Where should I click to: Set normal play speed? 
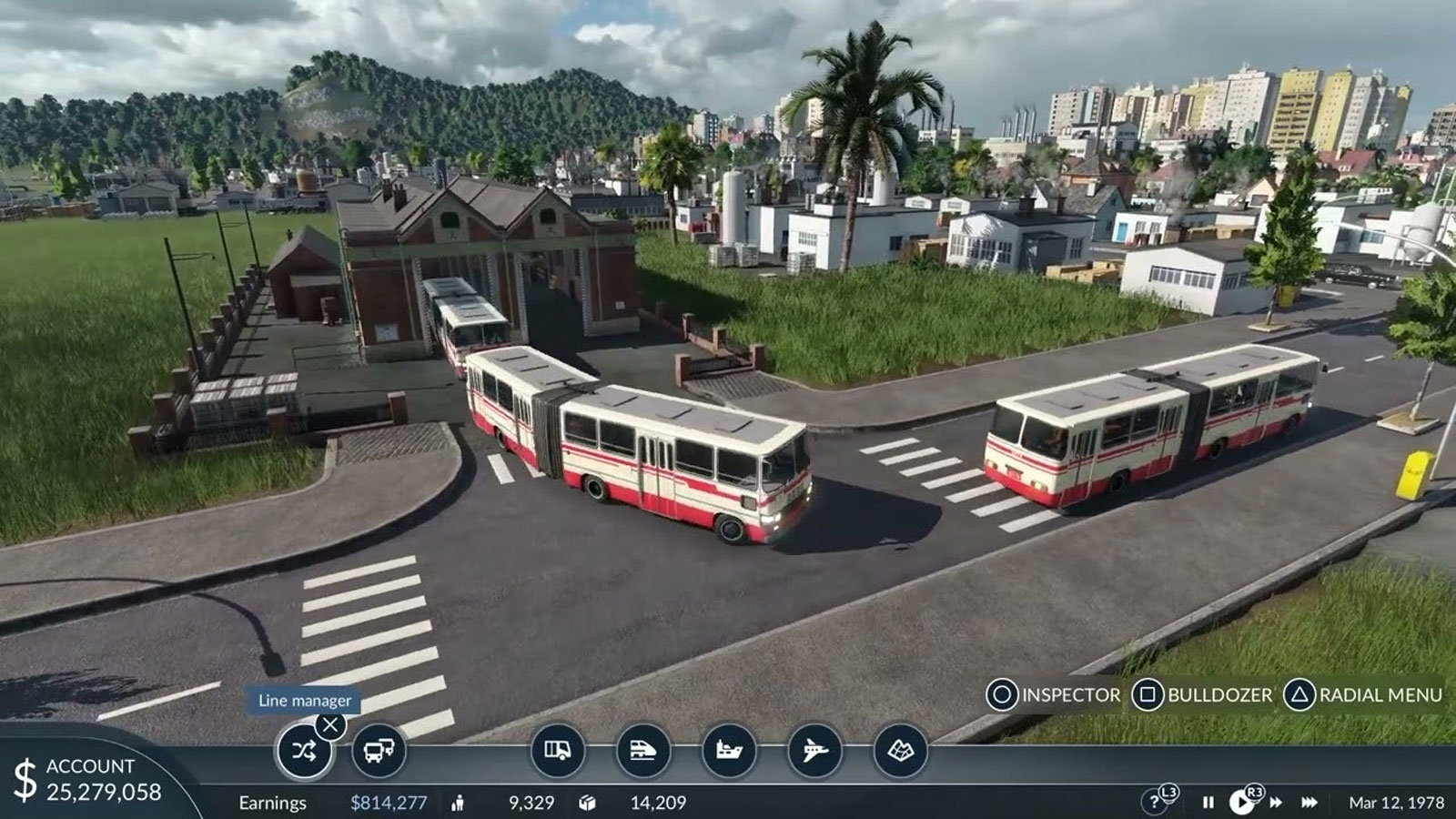click(x=1241, y=802)
